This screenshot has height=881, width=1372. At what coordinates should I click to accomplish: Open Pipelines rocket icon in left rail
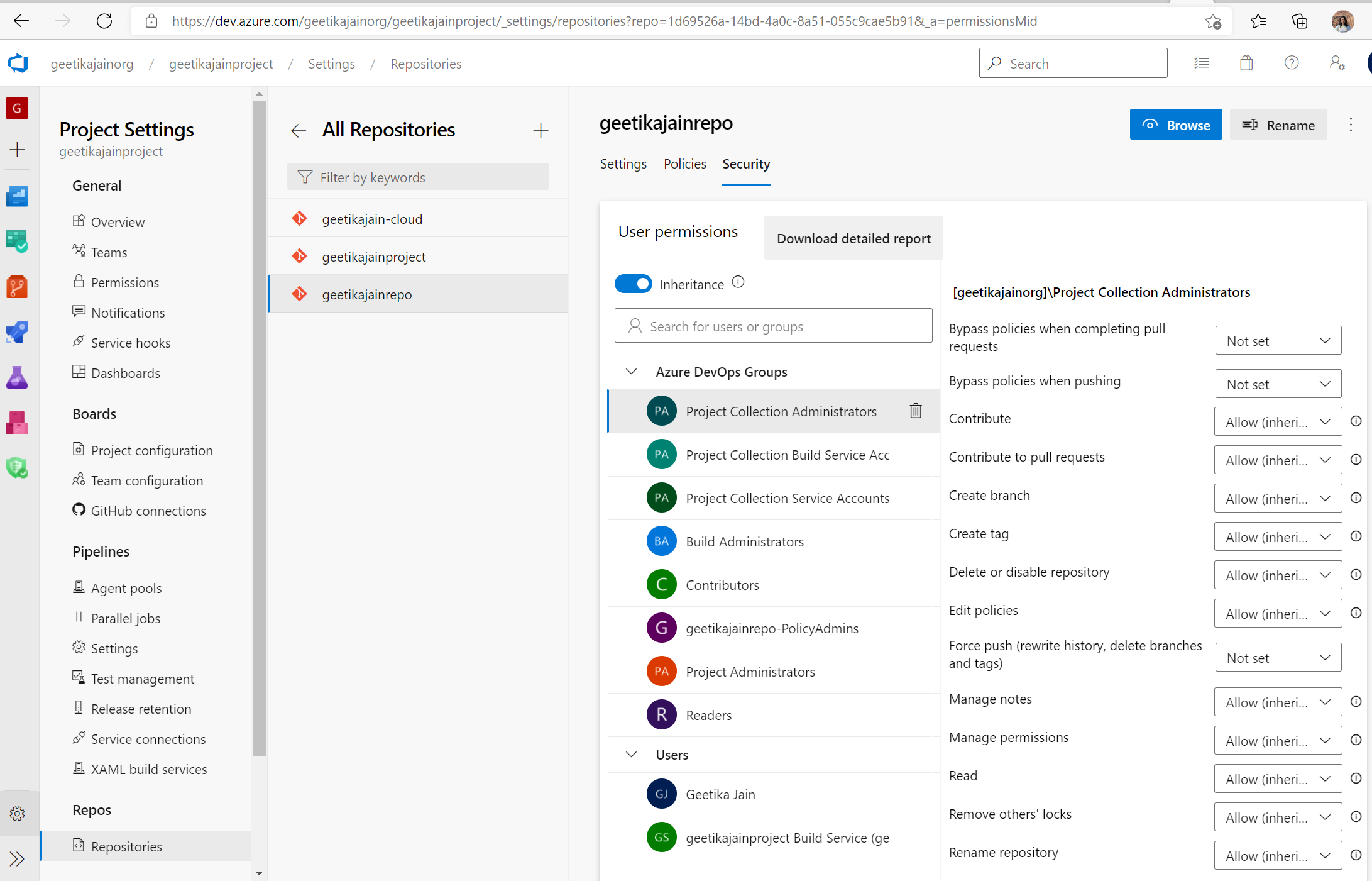click(x=17, y=333)
